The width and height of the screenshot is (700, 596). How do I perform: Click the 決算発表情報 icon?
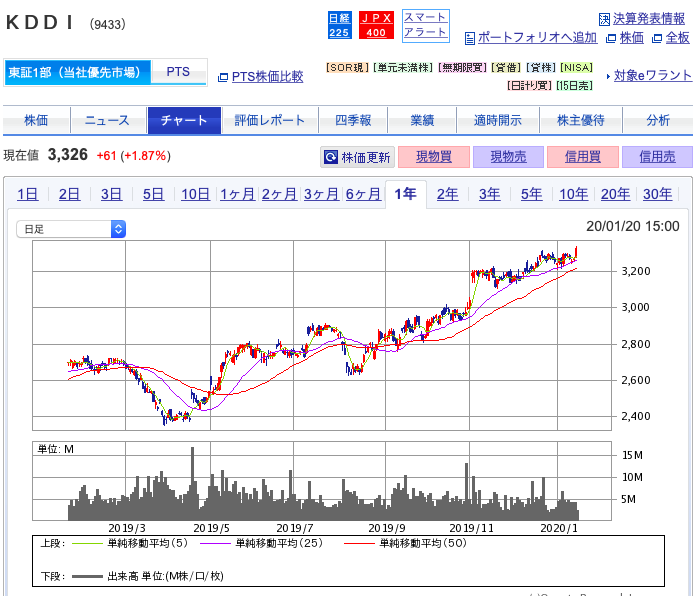pos(604,19)
